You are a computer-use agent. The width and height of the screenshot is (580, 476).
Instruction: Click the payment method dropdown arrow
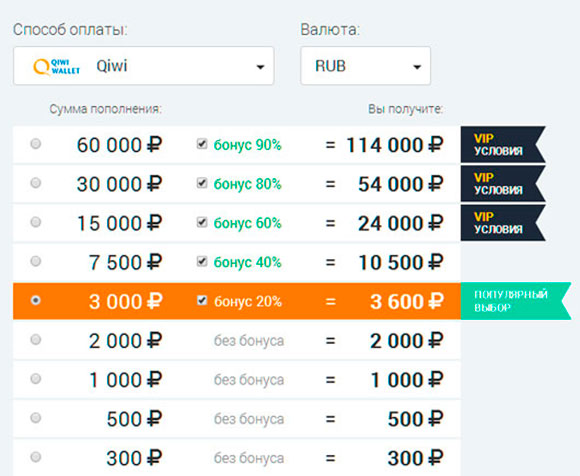point(260,67)
